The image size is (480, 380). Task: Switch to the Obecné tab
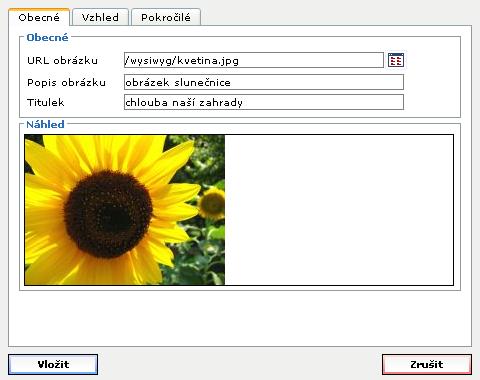click(x=39, y=17)
